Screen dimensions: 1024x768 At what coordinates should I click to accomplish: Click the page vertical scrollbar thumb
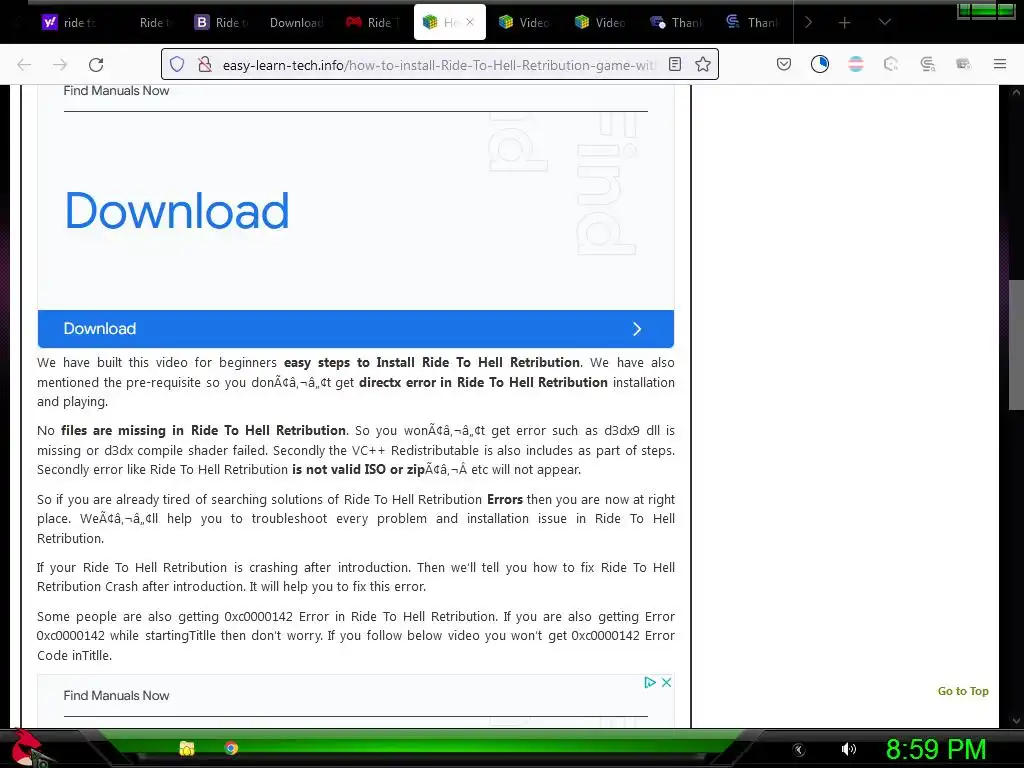click(x=1016, y=345)
